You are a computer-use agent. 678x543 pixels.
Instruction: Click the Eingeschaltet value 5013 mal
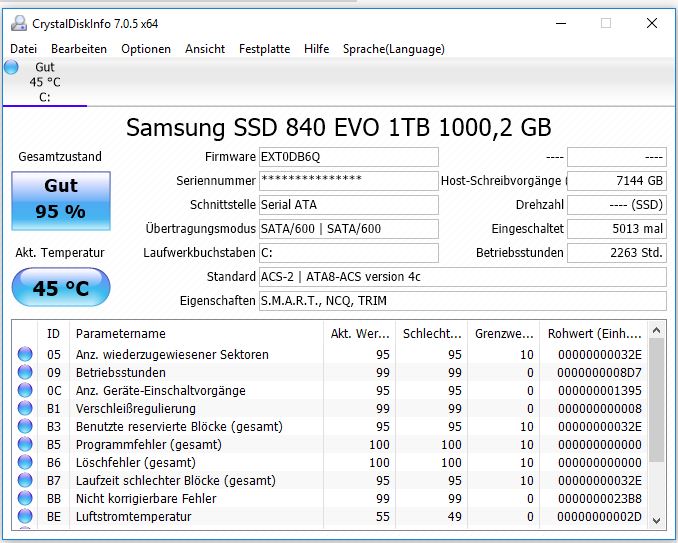tap(617, 229)
